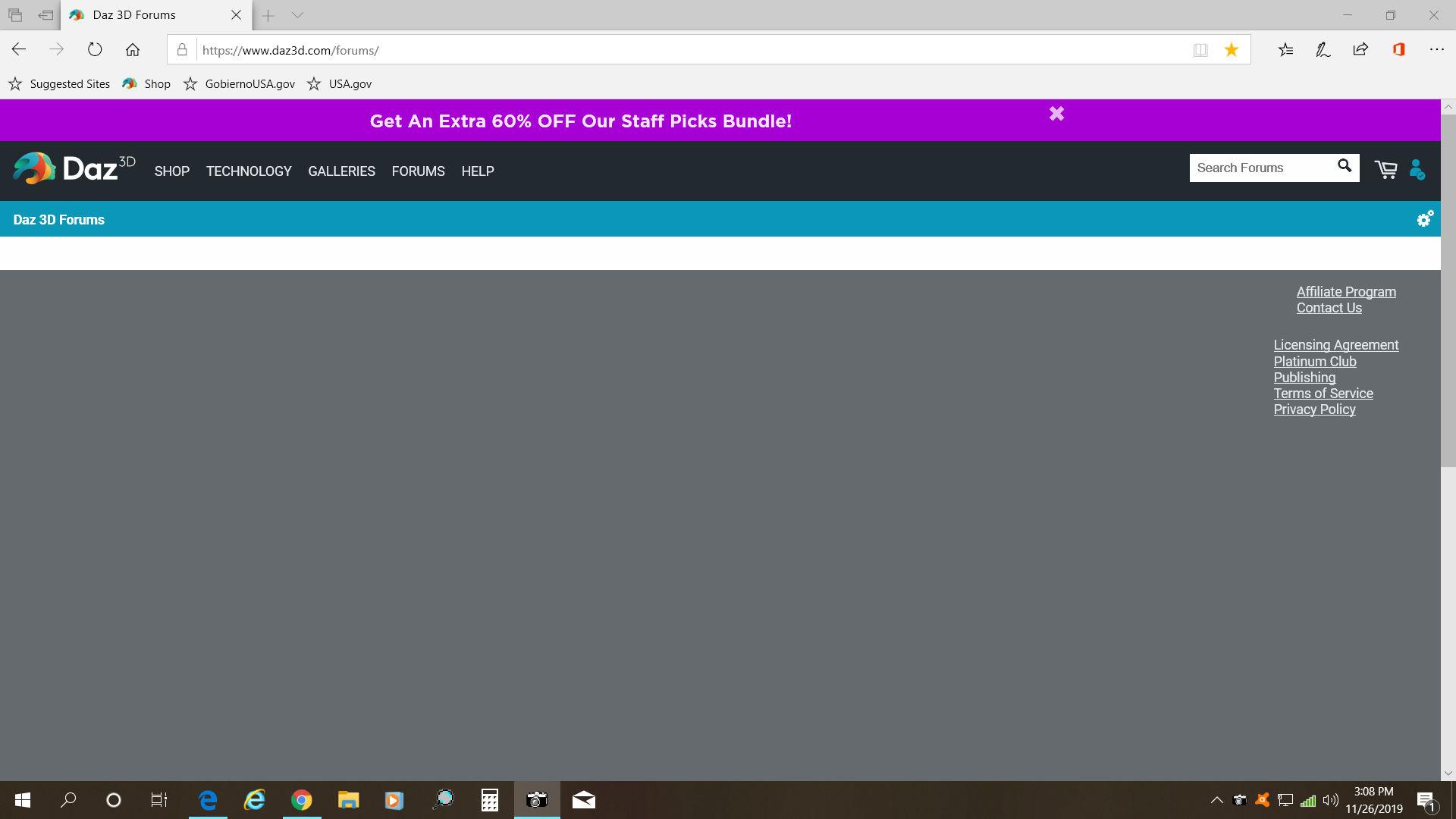The width and height of the screenshot is (1456, 819).
Task: Refresh the page
Action: click(95, 50)
